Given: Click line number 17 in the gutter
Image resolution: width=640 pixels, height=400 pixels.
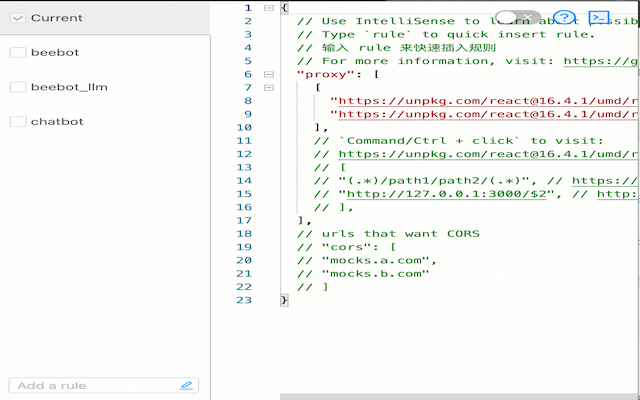Looking at the screenshot, I should click(x=244, y=220).
